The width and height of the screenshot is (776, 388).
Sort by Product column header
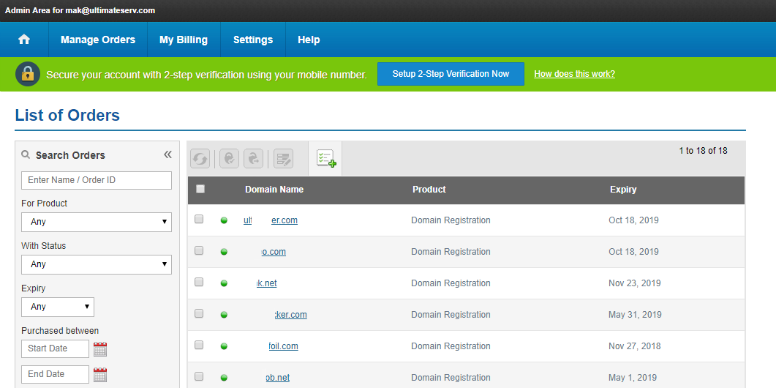pyautogui.click(x=429, y=190)
